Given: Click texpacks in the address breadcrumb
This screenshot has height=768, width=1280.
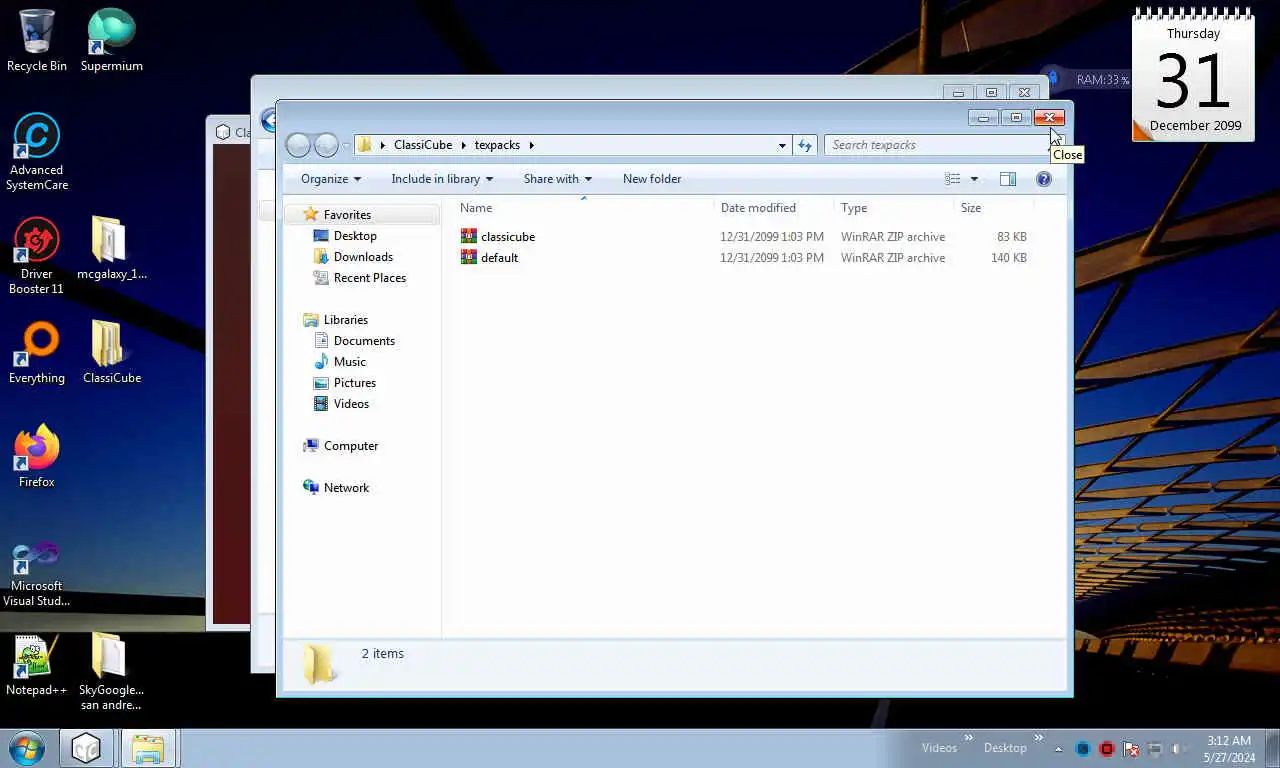Looking at the screenshot, I should [497, 145].
